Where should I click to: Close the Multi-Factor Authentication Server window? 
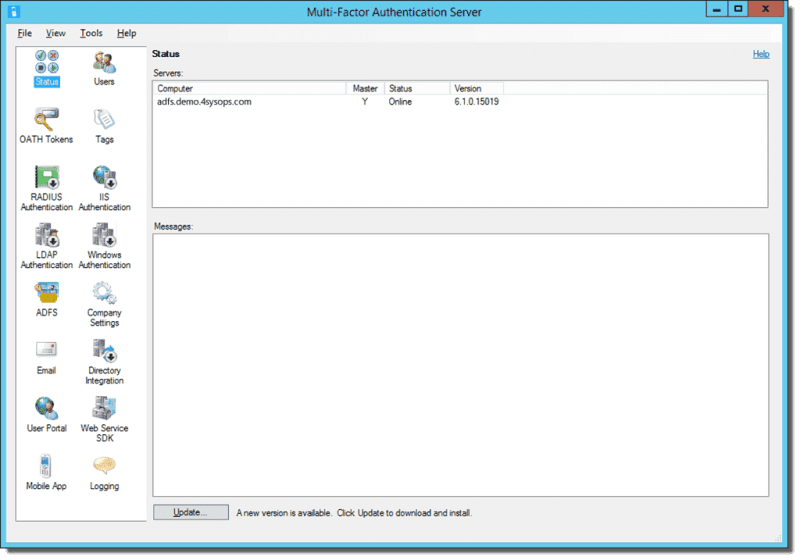coord(765,9)
